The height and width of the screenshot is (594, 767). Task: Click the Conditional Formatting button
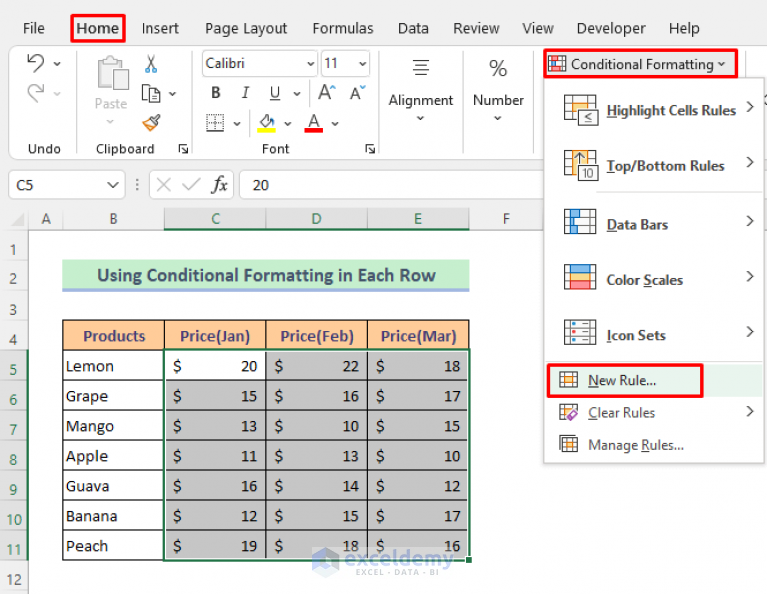pos(640,64)
